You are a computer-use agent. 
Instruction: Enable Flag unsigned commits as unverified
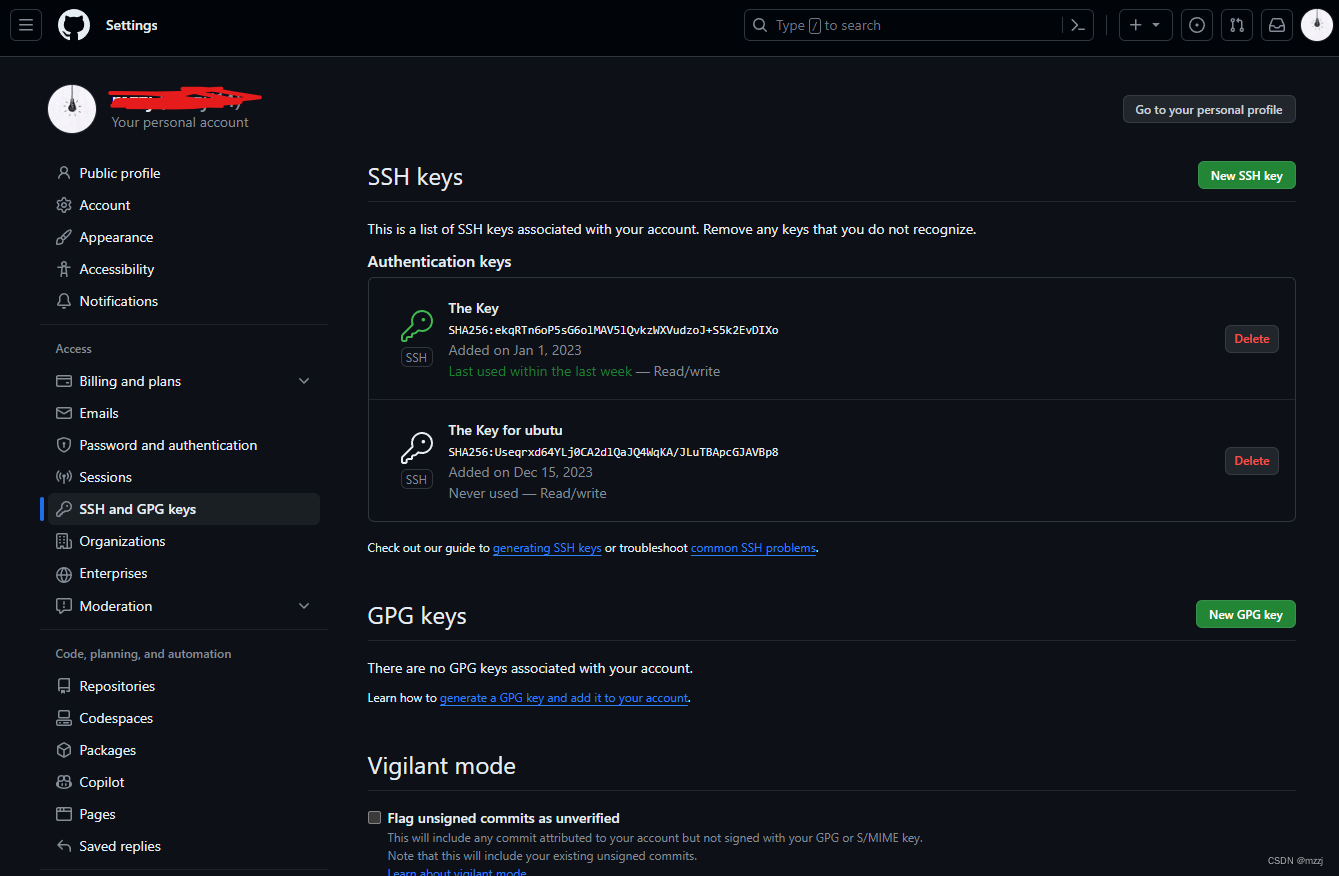375,817
